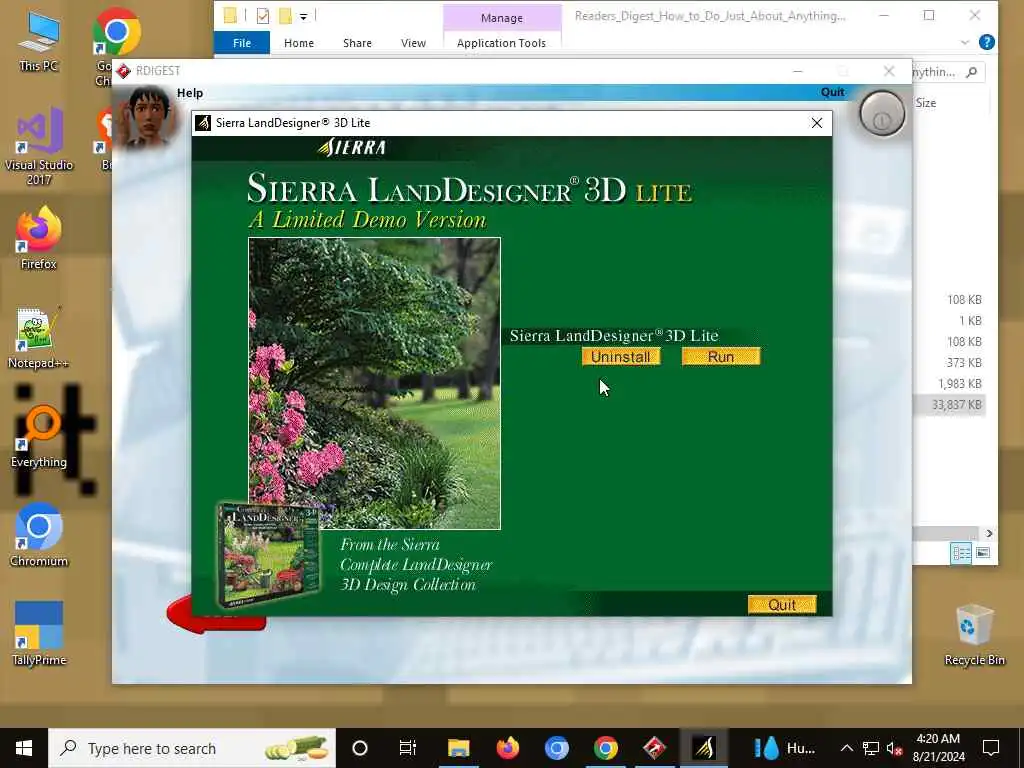
Task: Open Cortana circle on the taskbar
Action: click(360, 748)
